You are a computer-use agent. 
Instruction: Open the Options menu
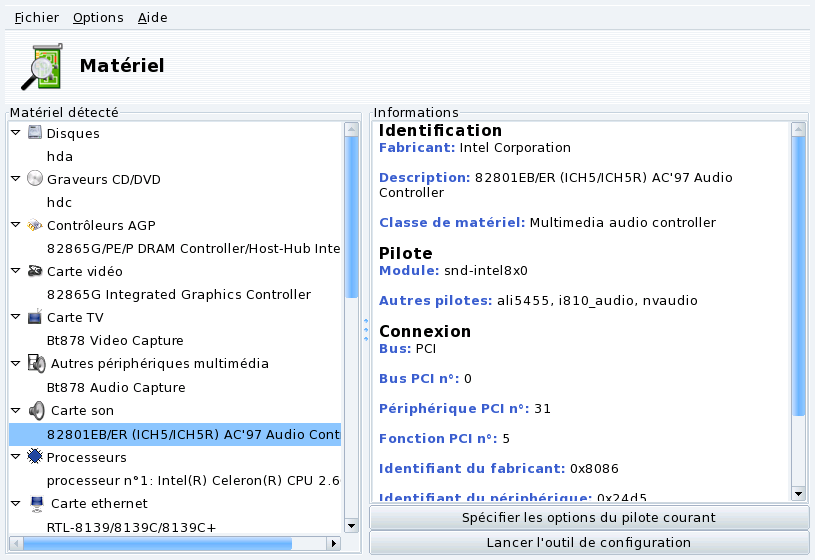(98, 18)
